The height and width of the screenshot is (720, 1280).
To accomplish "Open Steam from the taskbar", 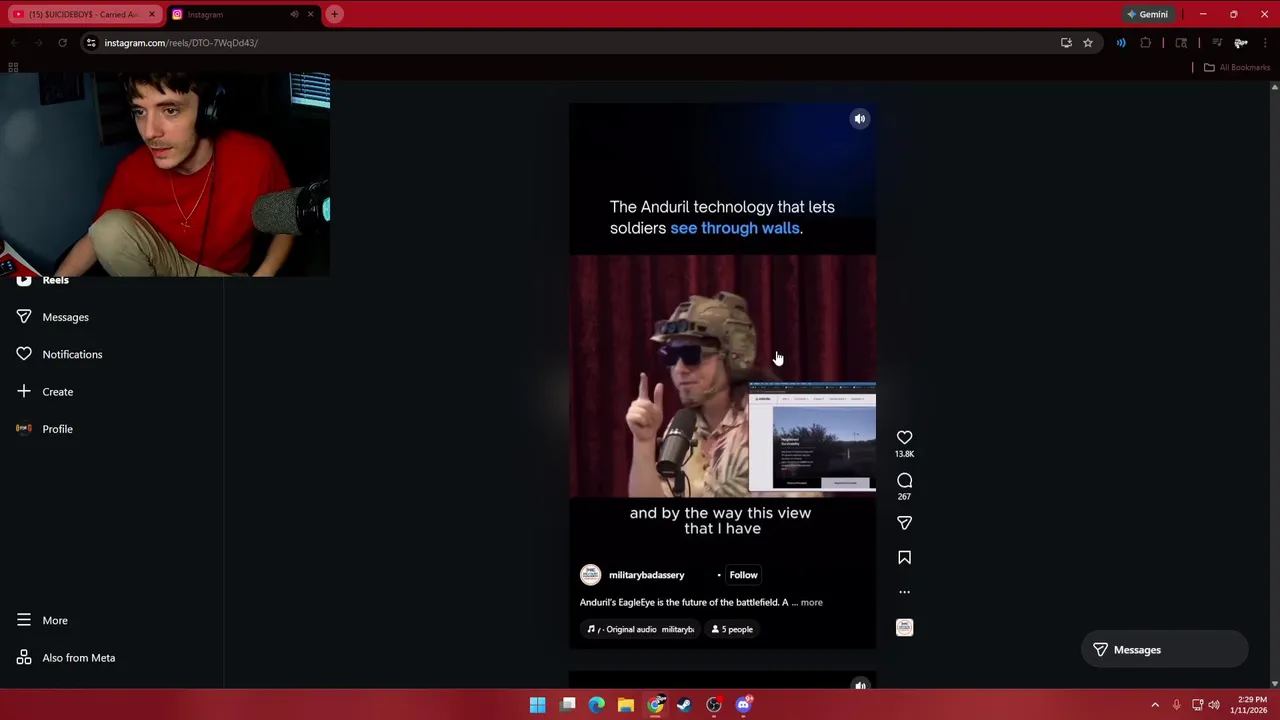I will pyautogui.click(x=684, y=705).
